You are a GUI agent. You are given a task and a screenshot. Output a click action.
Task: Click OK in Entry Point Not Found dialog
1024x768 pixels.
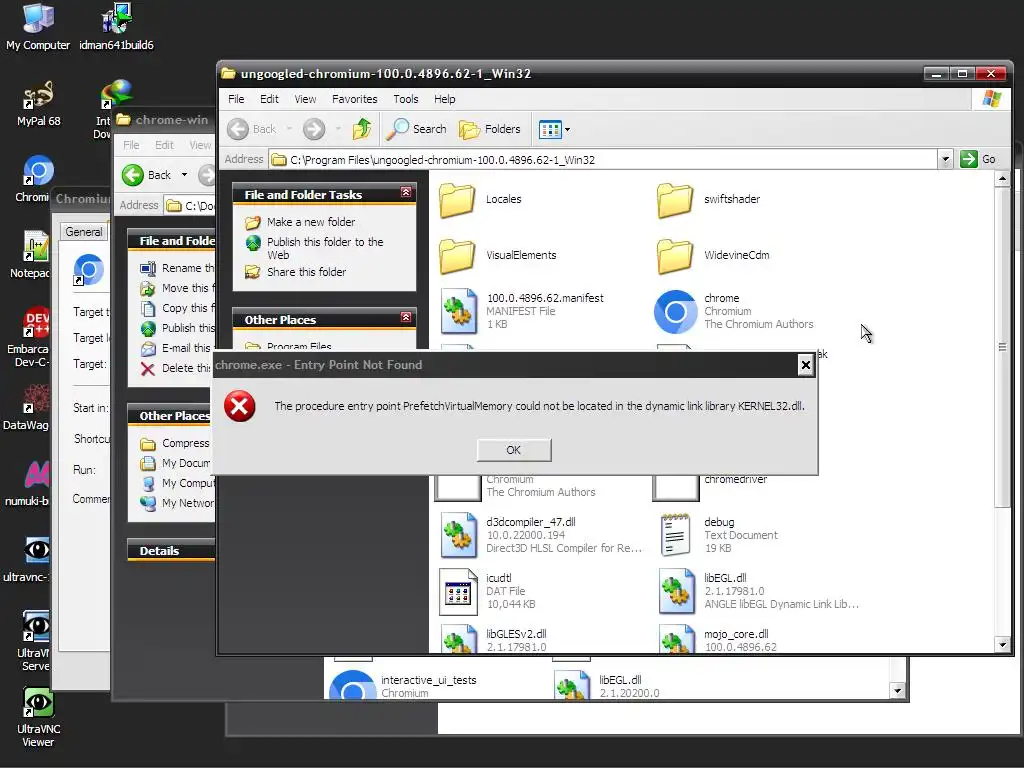514,450
